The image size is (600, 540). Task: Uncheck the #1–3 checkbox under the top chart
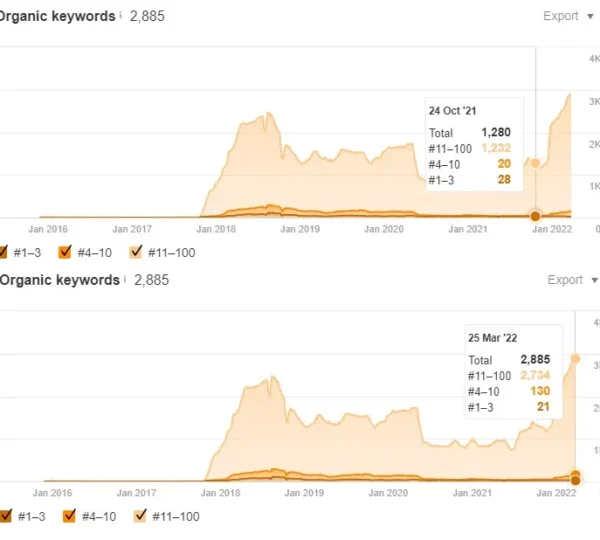pyautogui.click(x=4, y=252)
